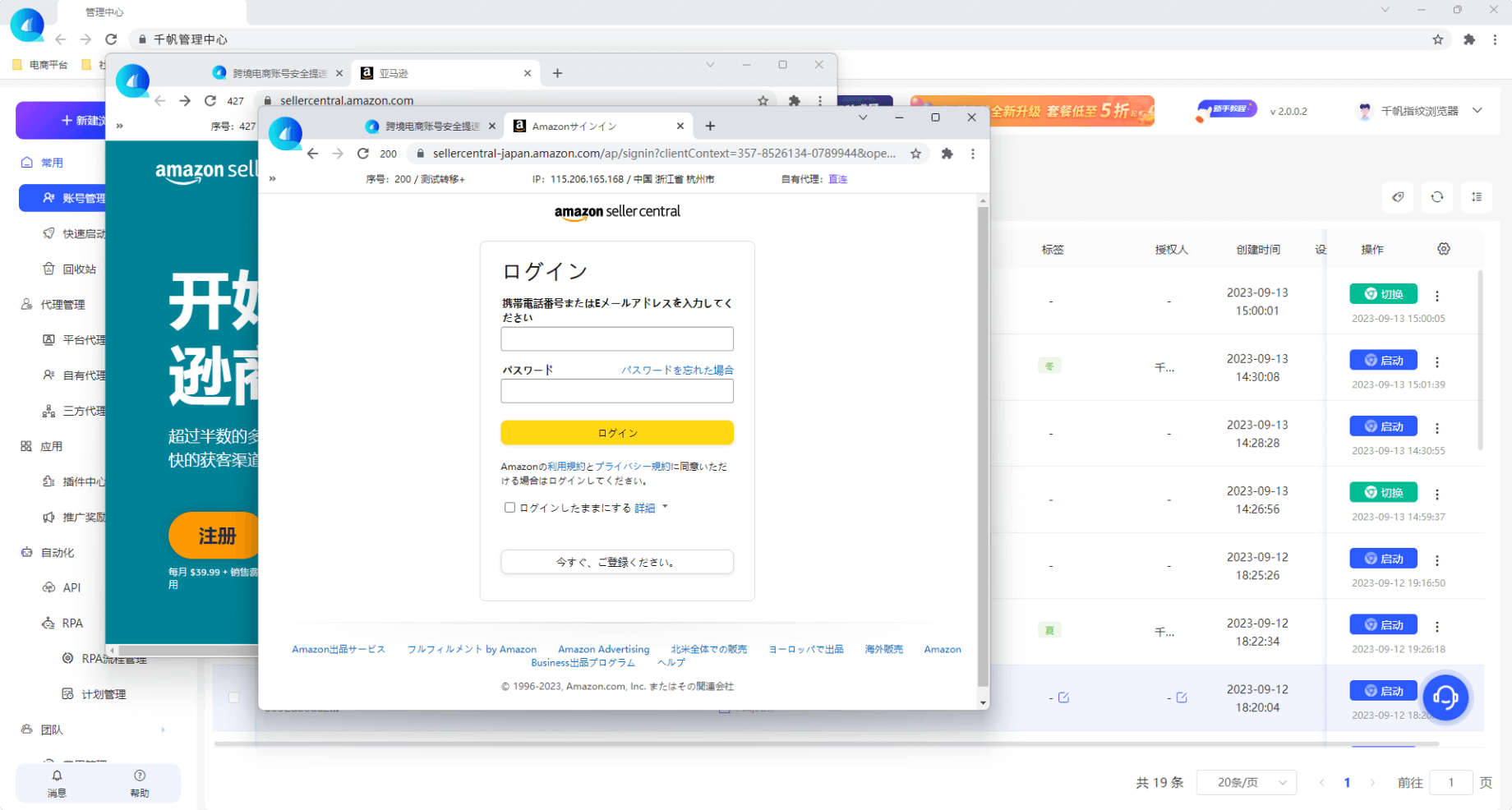Close the Amazonサインイン tab

[680, 126]
